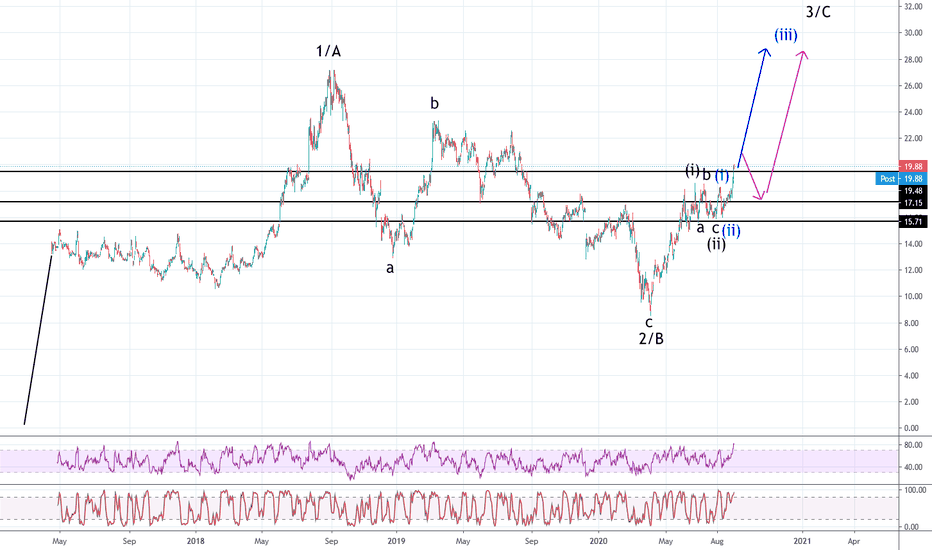Click the 2018 label on time axis
932x550 pixels.
tap(196, 541)
